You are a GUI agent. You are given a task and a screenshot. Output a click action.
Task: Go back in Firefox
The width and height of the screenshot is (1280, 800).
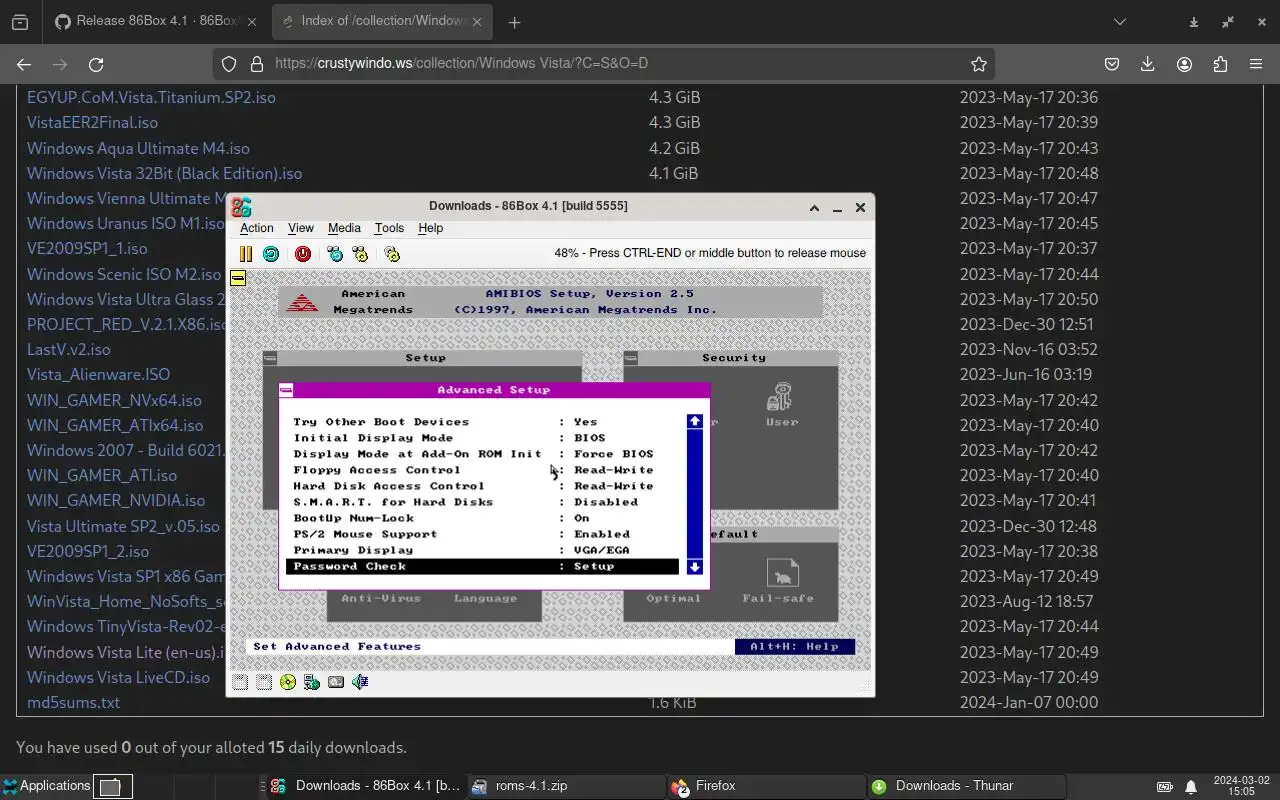24,64
